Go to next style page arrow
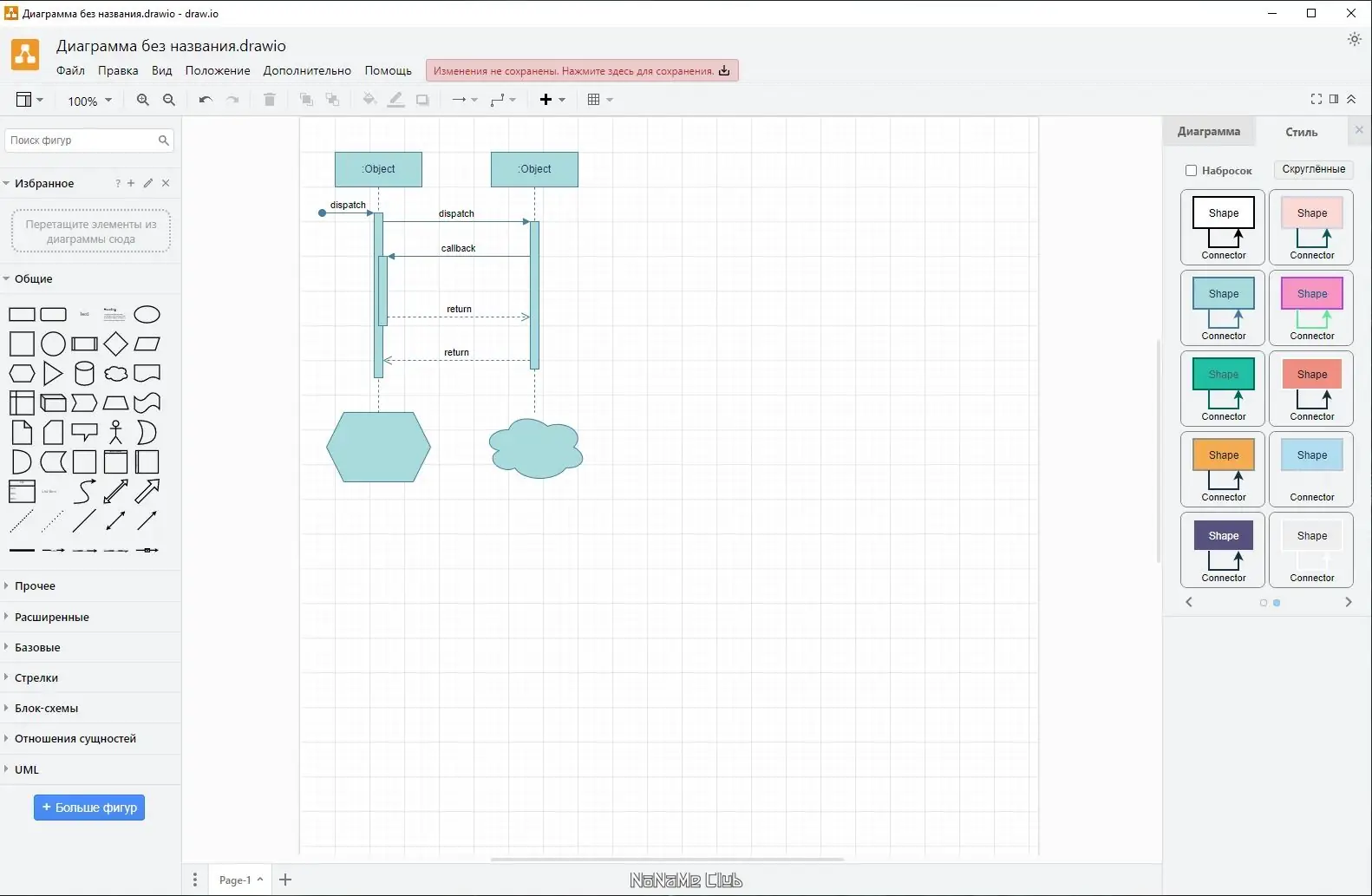The image size is (1372, 896). [1349, 602]
